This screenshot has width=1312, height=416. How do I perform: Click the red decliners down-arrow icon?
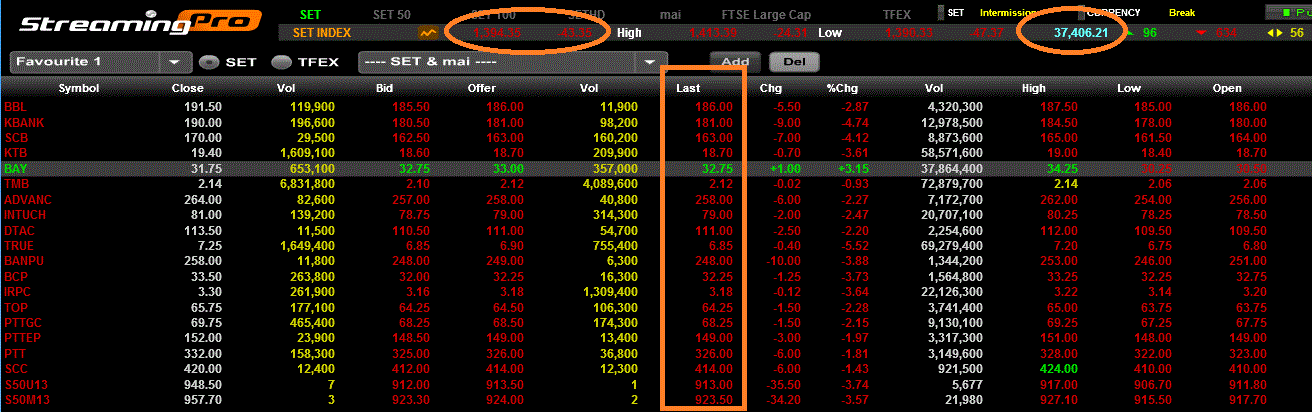[x=1201, y=33]
